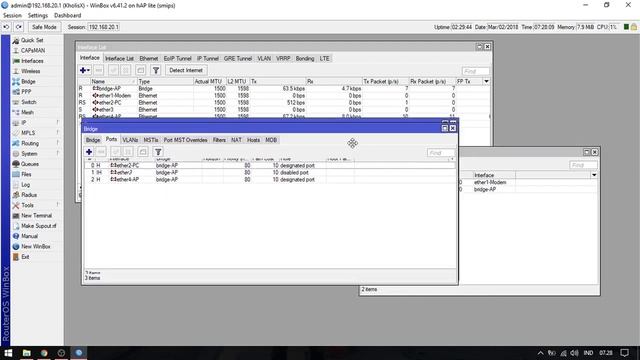This screenshot has height=360, width=640.
Task: Open the Bonding tab in Interface List
Action: (305, 58)
